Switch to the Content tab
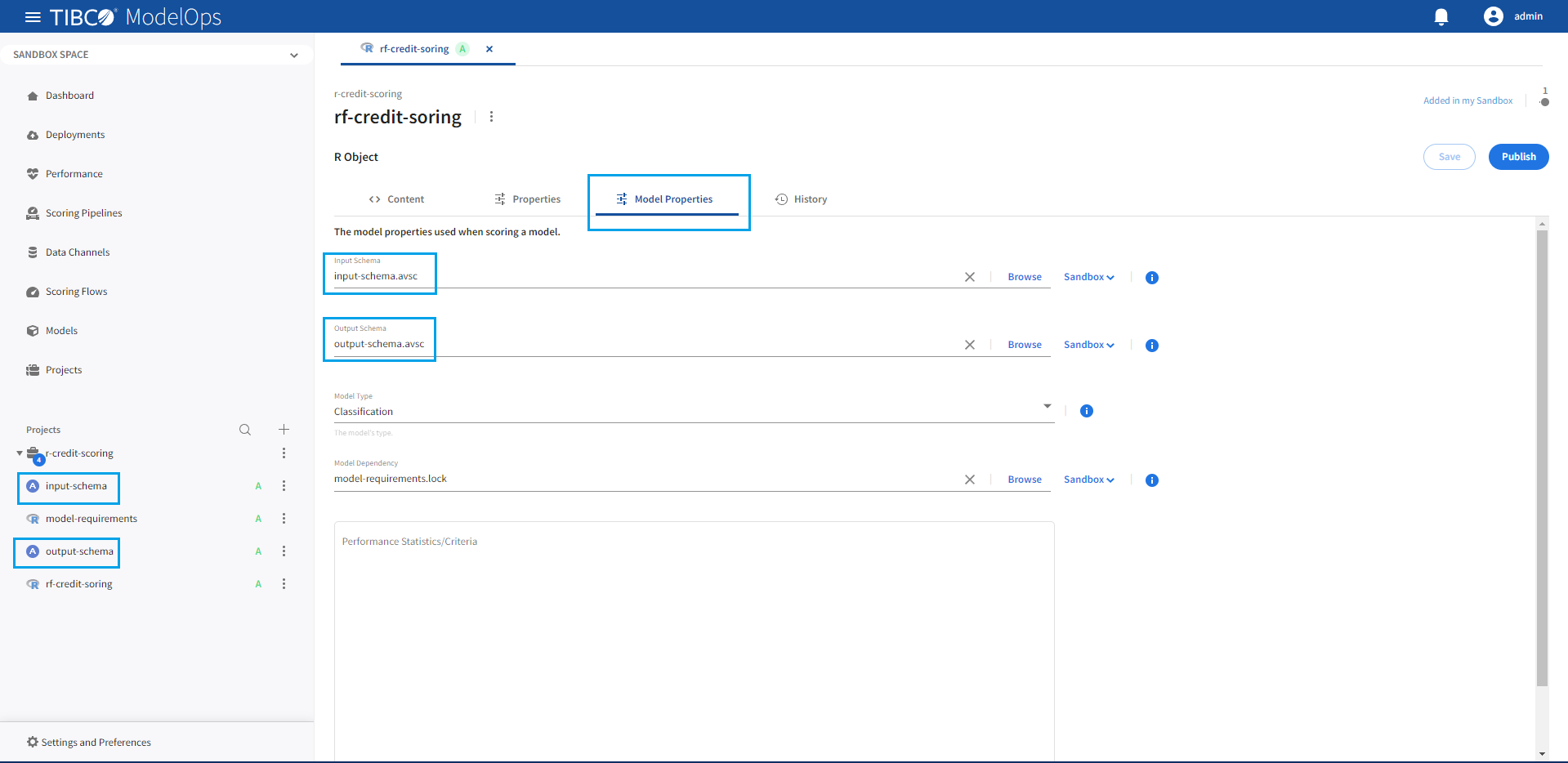1568x763 pixels. pos(396,199)
